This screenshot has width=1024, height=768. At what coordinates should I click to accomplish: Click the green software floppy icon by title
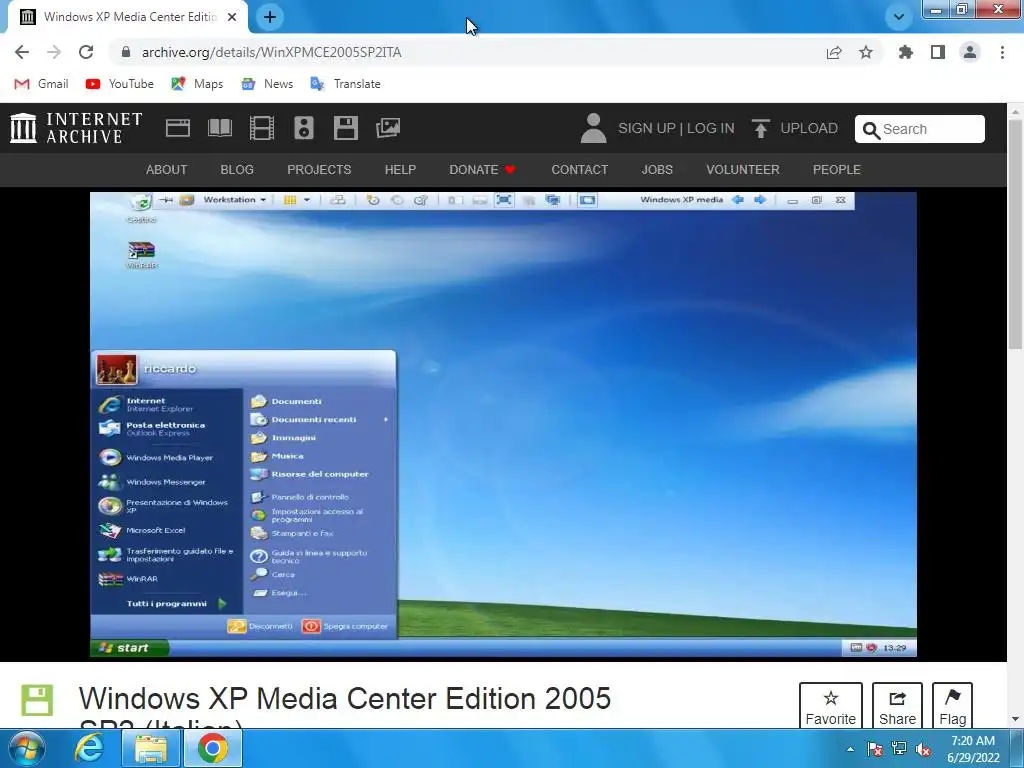tap(37, 700)
